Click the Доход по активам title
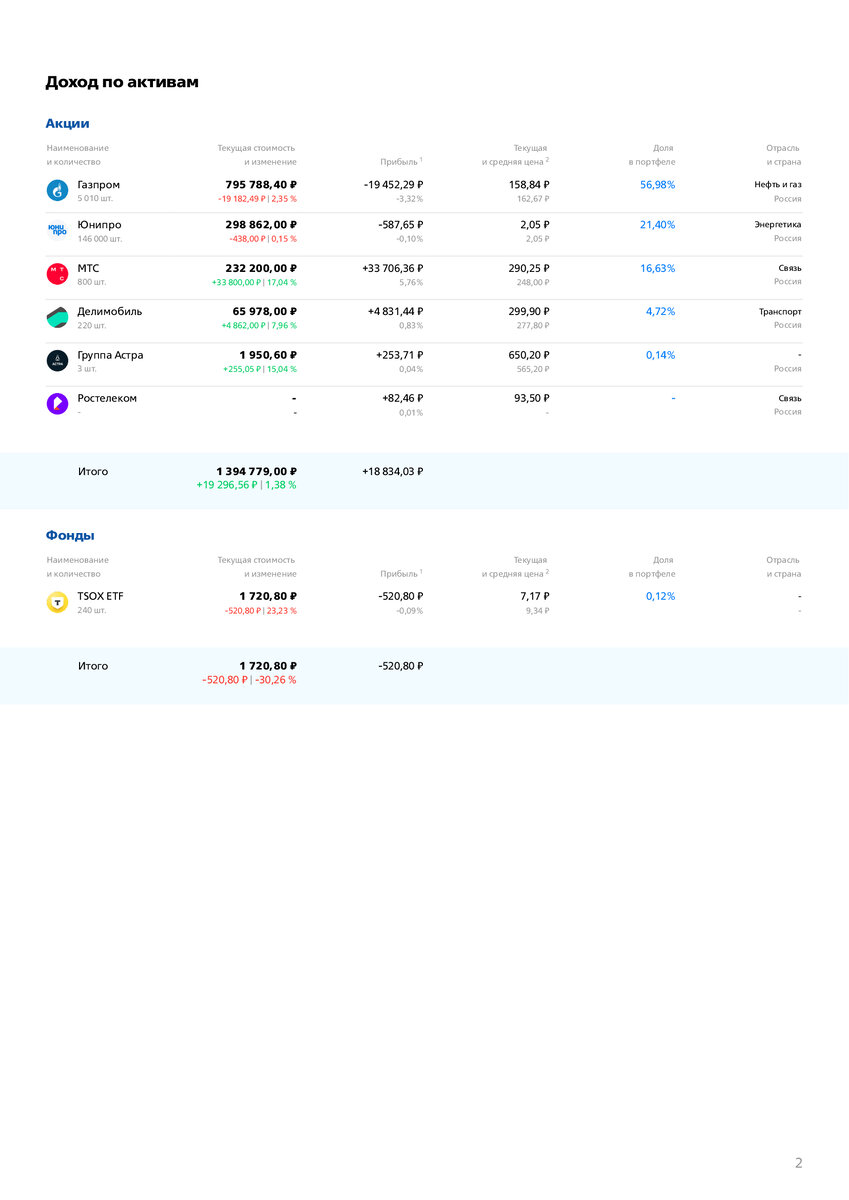The height and width of the screenshot is (1200, 849). coord(122,82)
